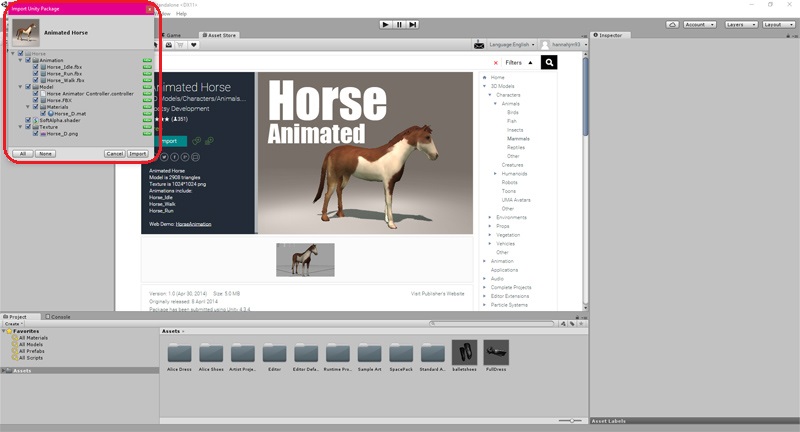Switch to the Game tab
This screenshot has height=432, width=800.
(x=171, y=35)
